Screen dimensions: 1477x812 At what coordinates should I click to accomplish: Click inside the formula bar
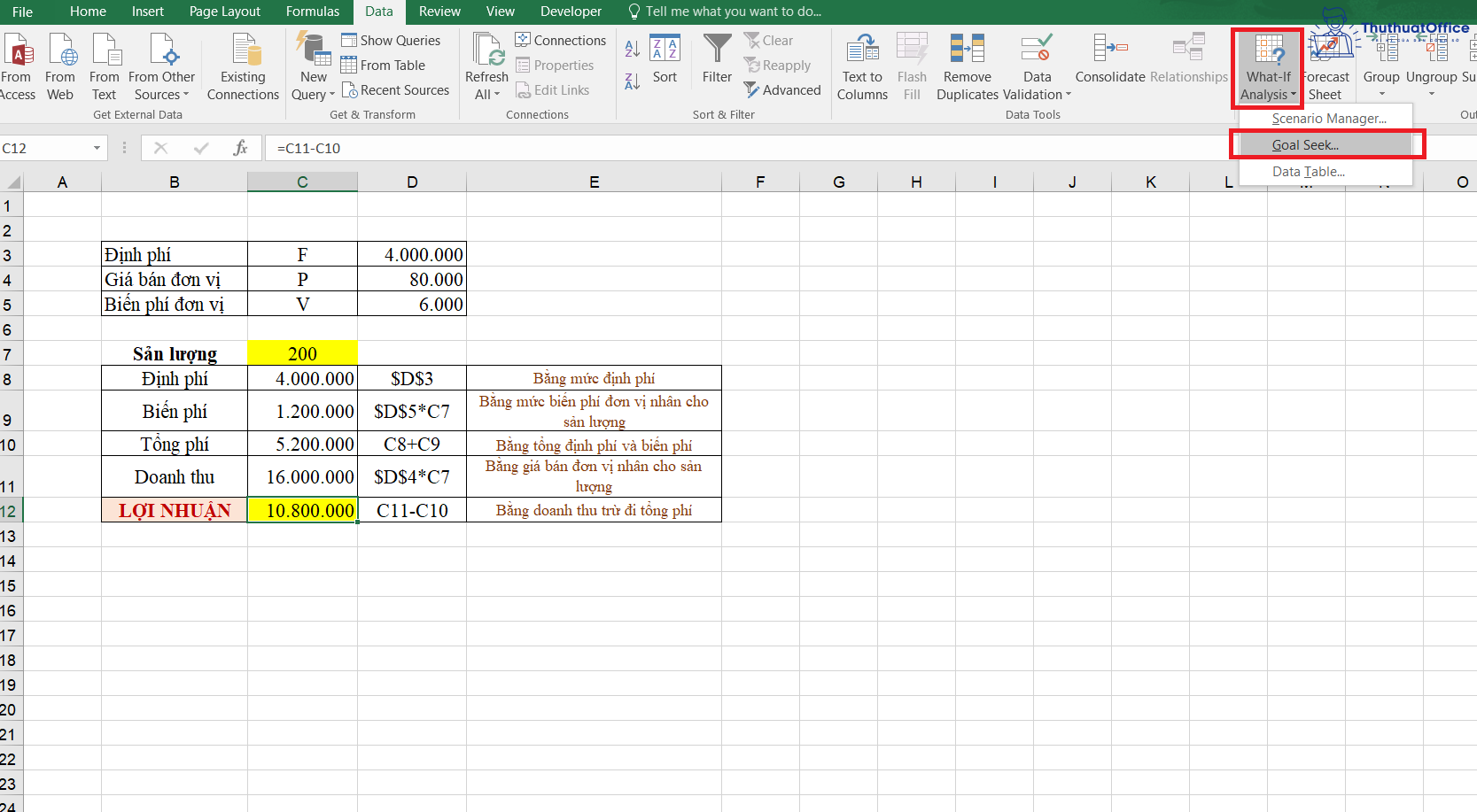620,148
